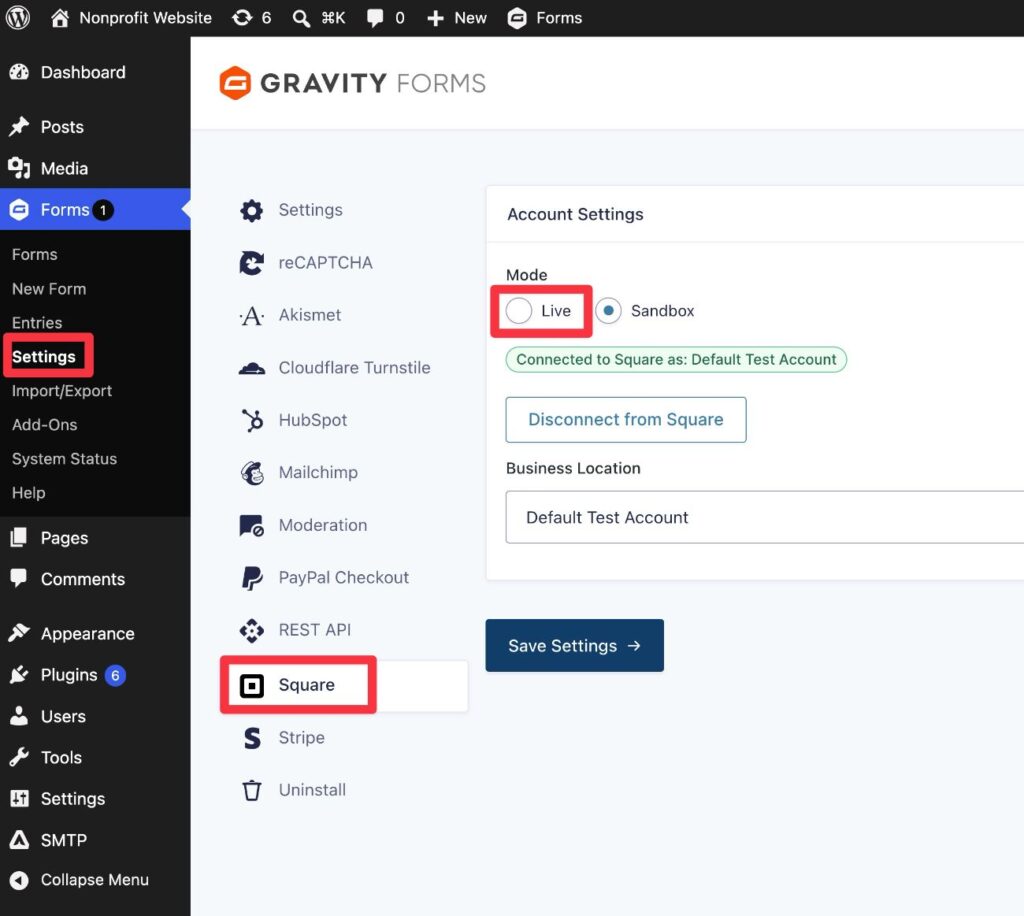Screen dimensions: 1024x916
Task: Click the Business Location label
Action: tap(573, 468)
